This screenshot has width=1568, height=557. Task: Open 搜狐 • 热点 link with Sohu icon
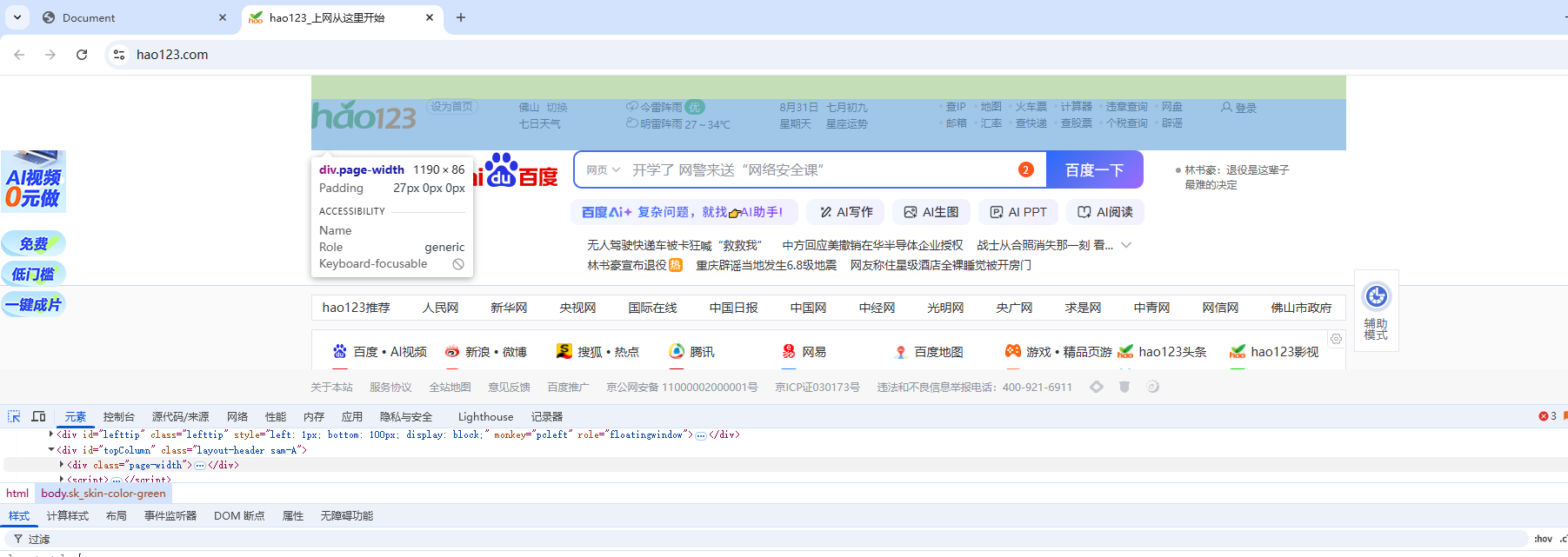coord(598,352)
